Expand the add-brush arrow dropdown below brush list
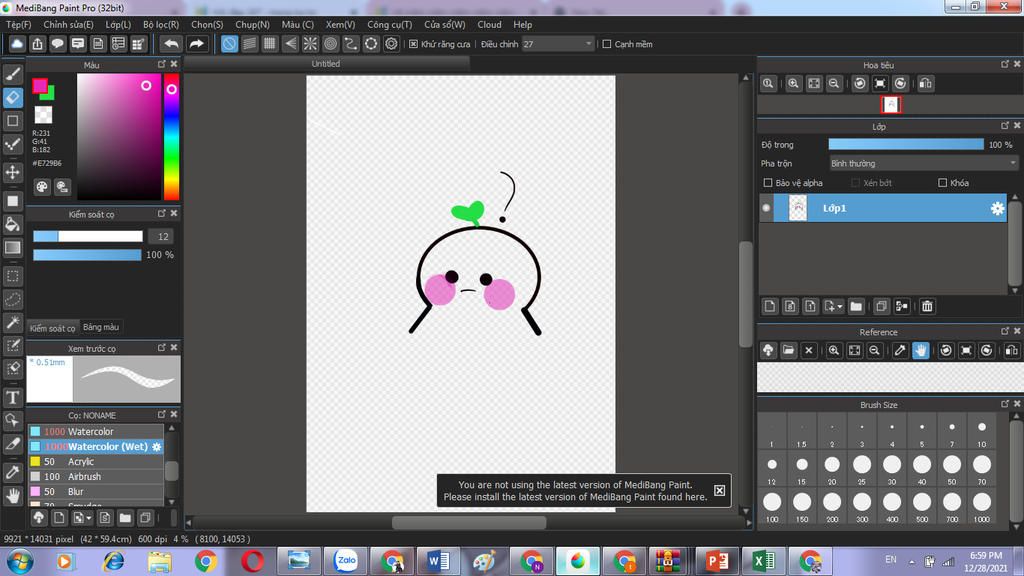 pos(89,519)
